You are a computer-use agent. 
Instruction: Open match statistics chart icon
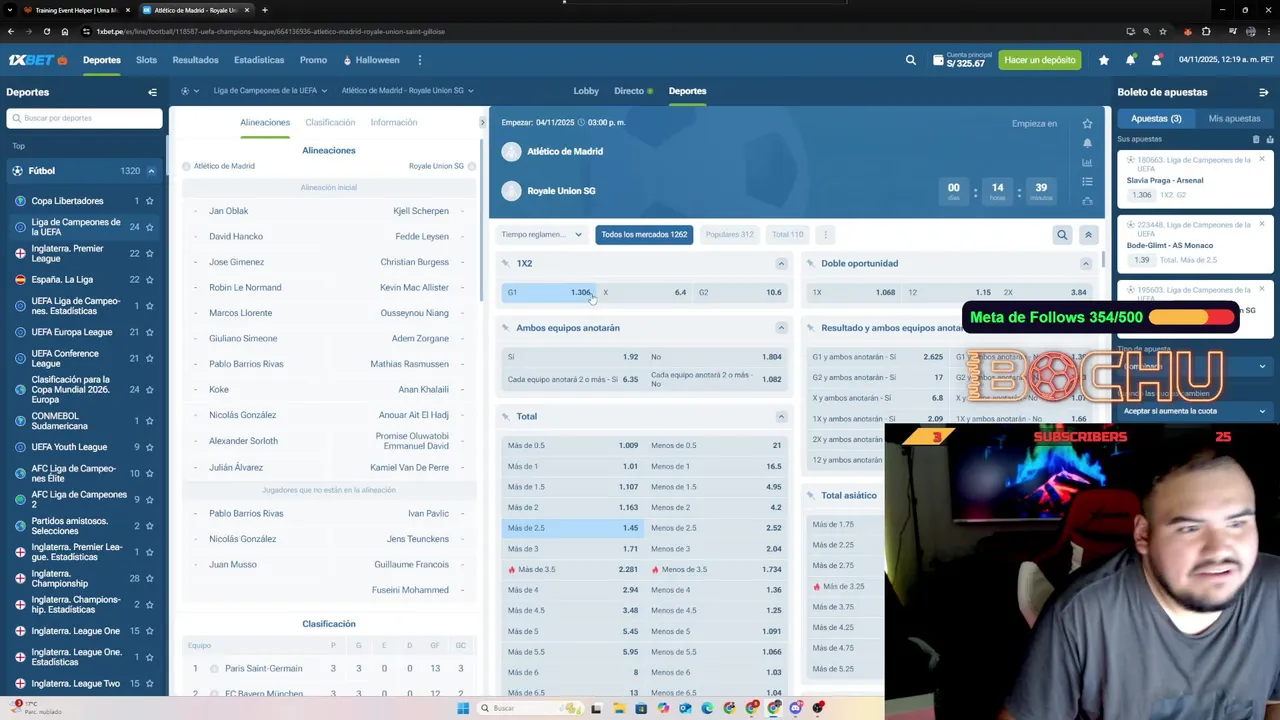pos(1087,162)
